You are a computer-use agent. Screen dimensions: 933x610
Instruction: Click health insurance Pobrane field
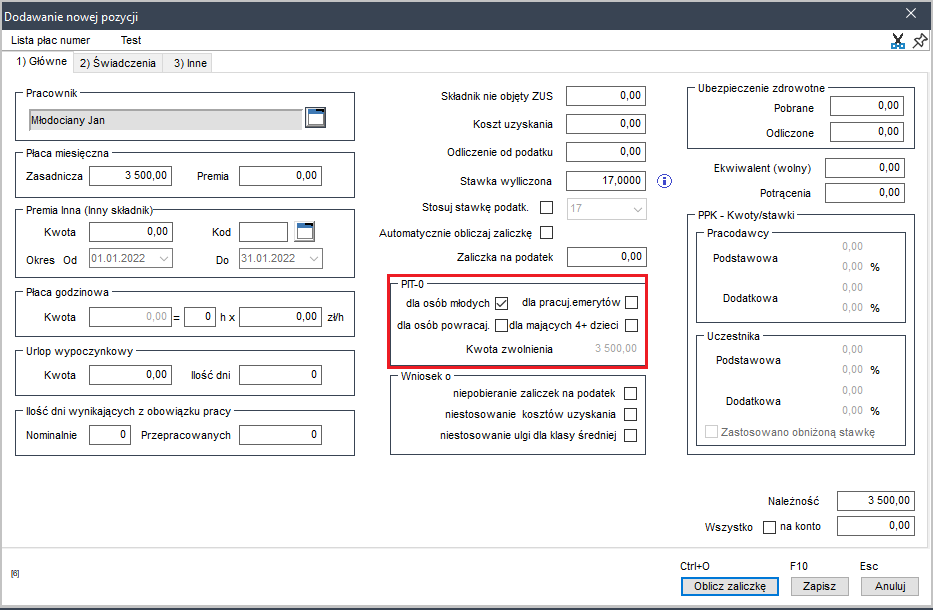click(x=867, y=106)
